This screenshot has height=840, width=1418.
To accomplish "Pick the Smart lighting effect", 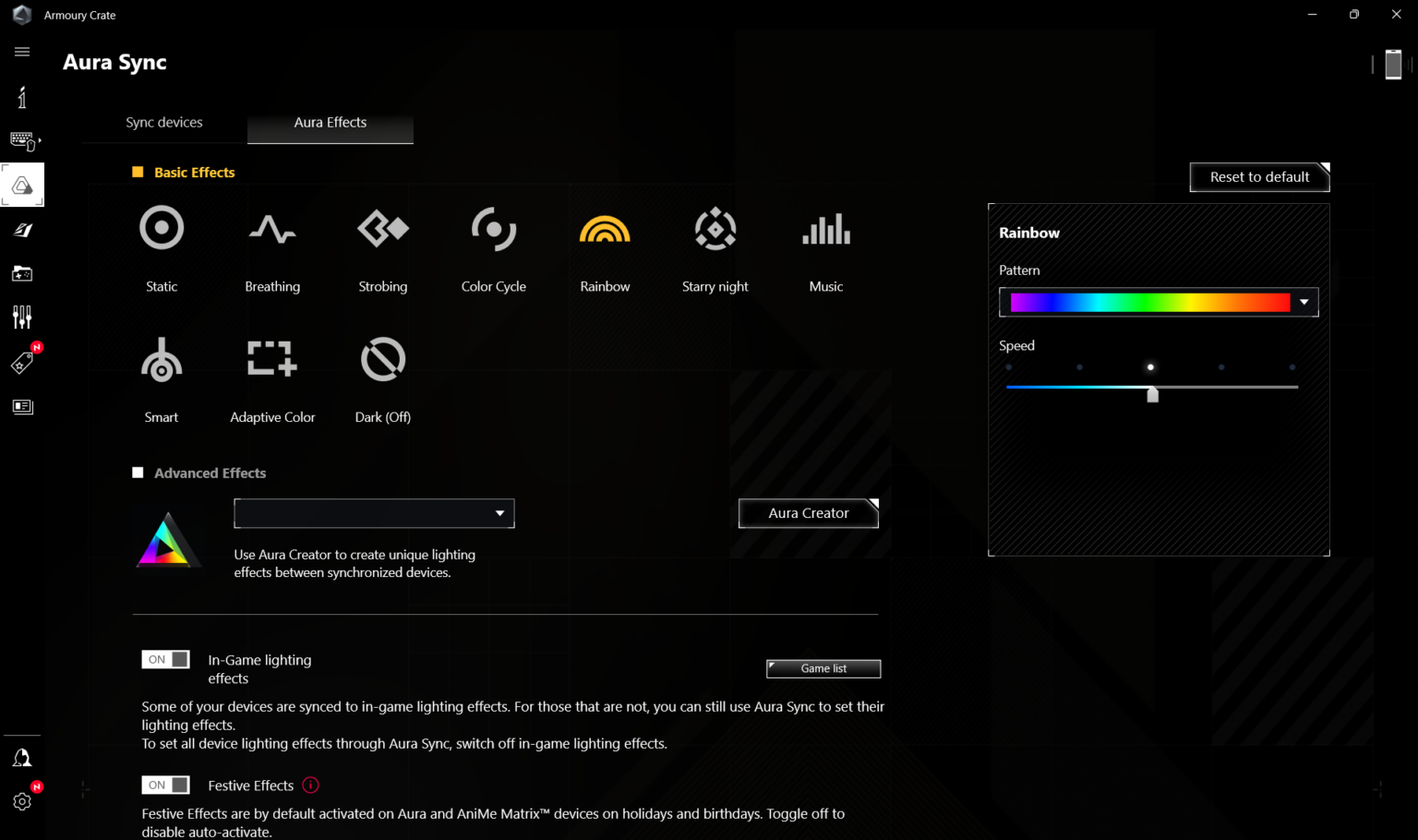I will point(162,359).
